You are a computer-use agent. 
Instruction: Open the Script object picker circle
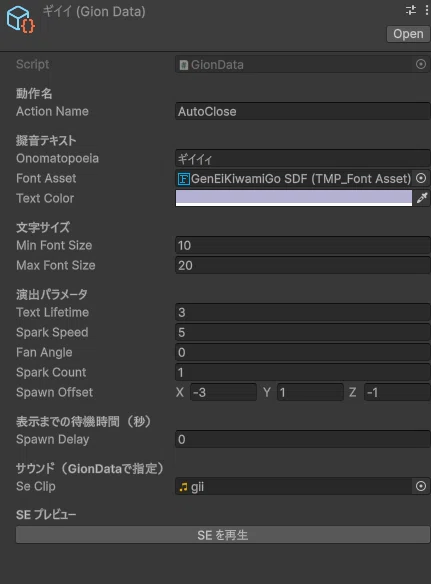pos(421,64)
